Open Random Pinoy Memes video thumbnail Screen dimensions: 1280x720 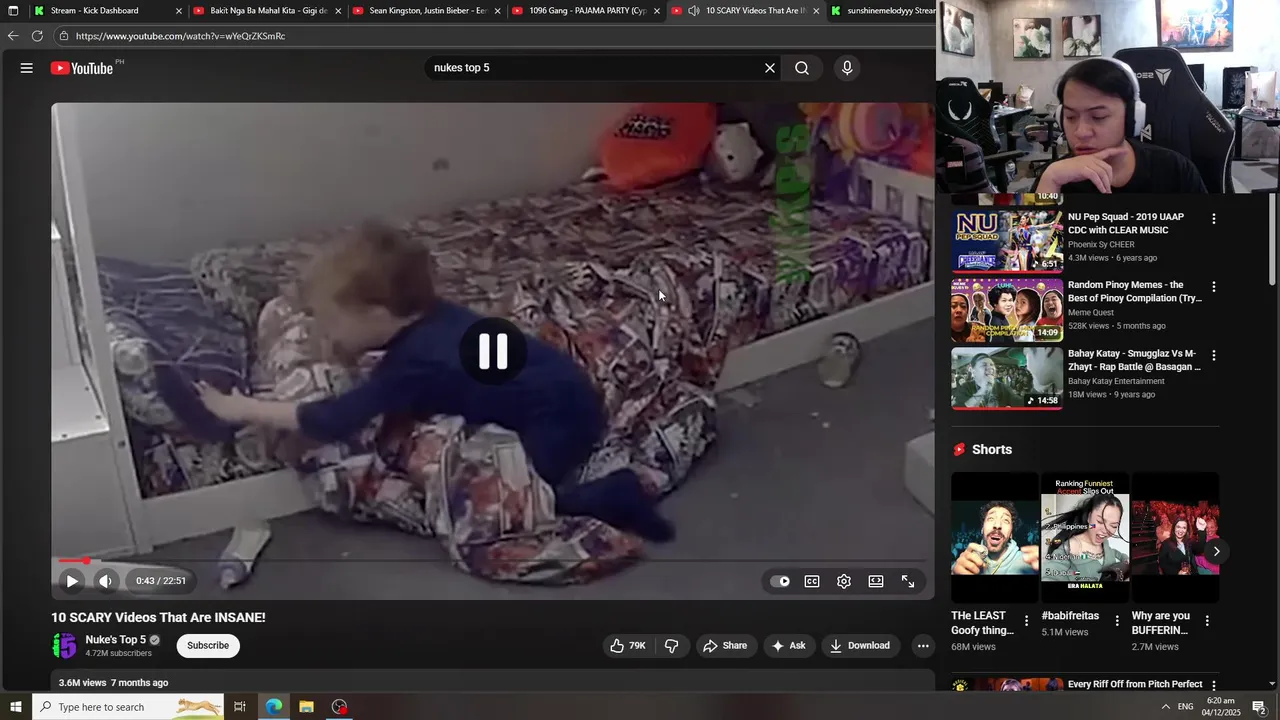pos(1007,309)
